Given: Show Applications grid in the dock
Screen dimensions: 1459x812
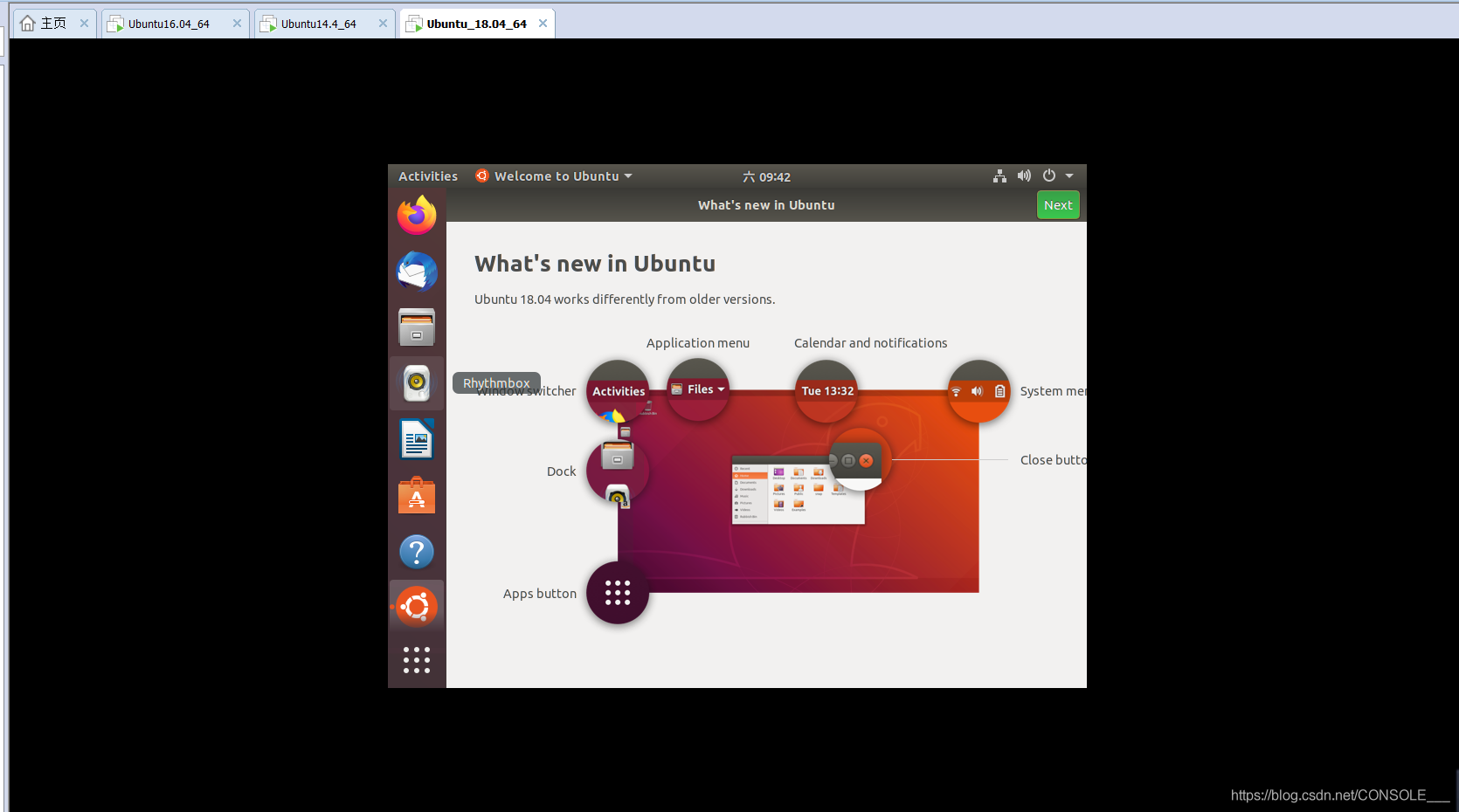Looking at the screenshot, I should 417,660.
